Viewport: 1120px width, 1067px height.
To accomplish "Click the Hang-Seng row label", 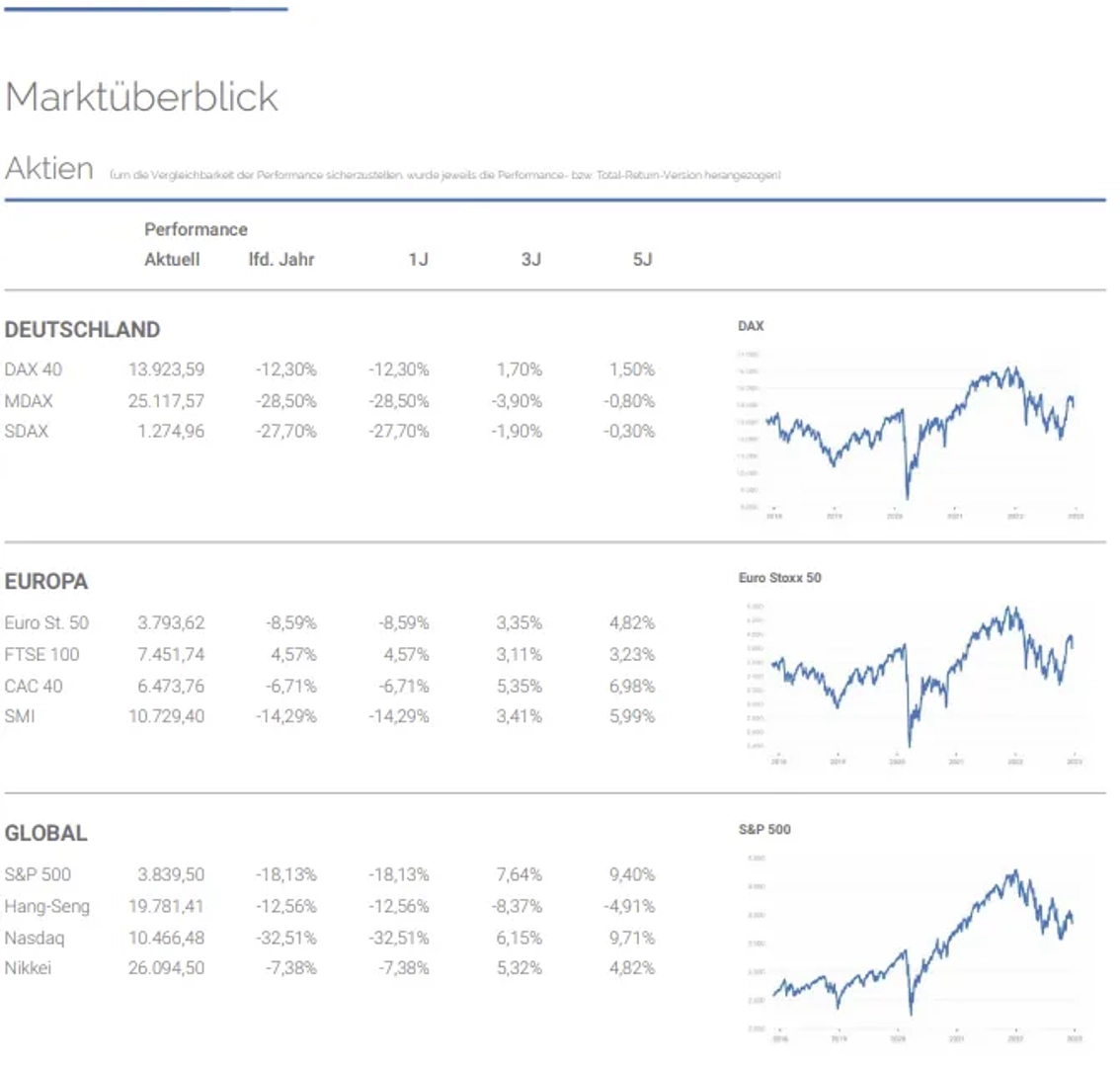I will (46, 906).
